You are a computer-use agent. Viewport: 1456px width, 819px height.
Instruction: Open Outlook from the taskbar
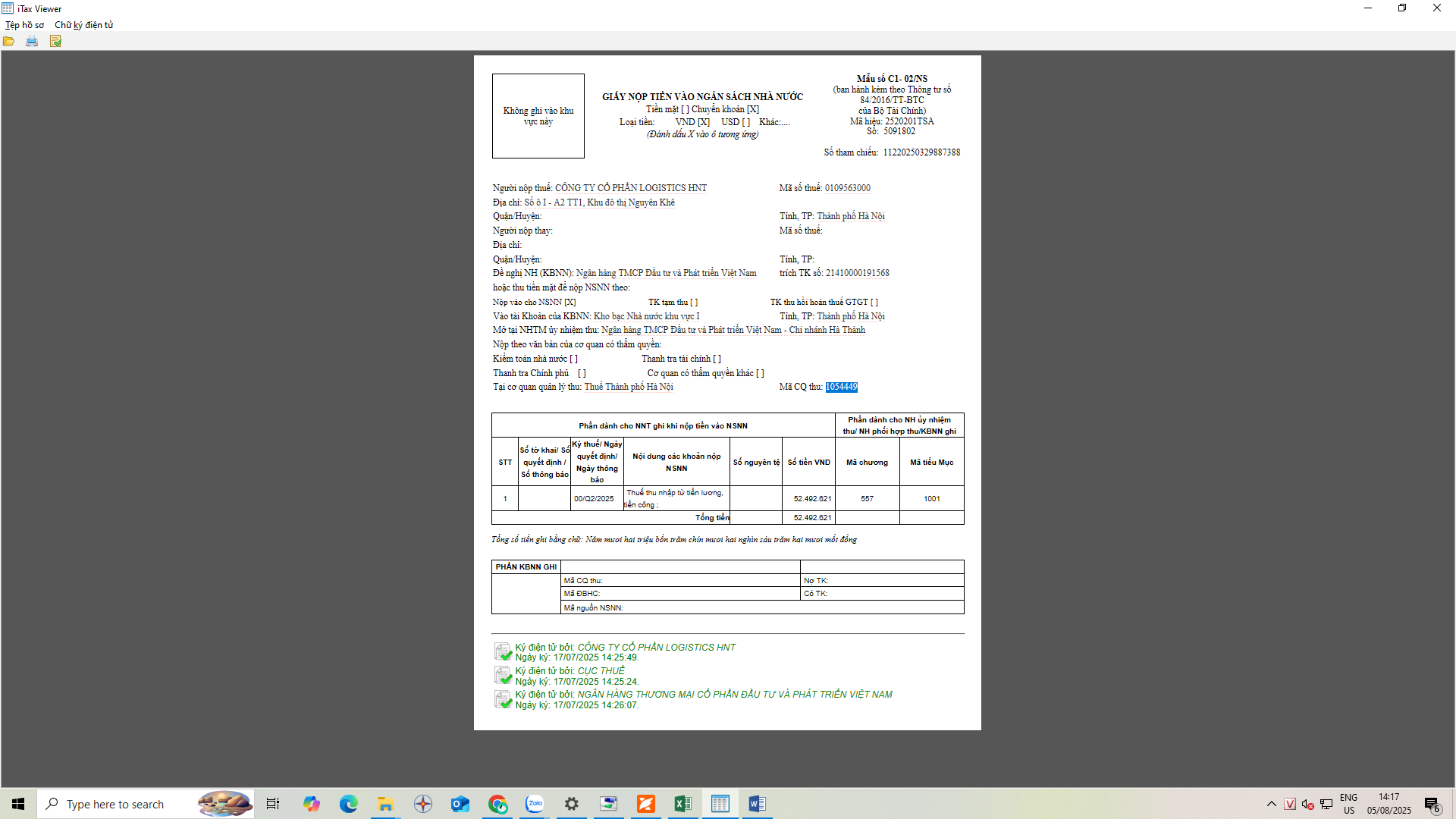point(460,804)
